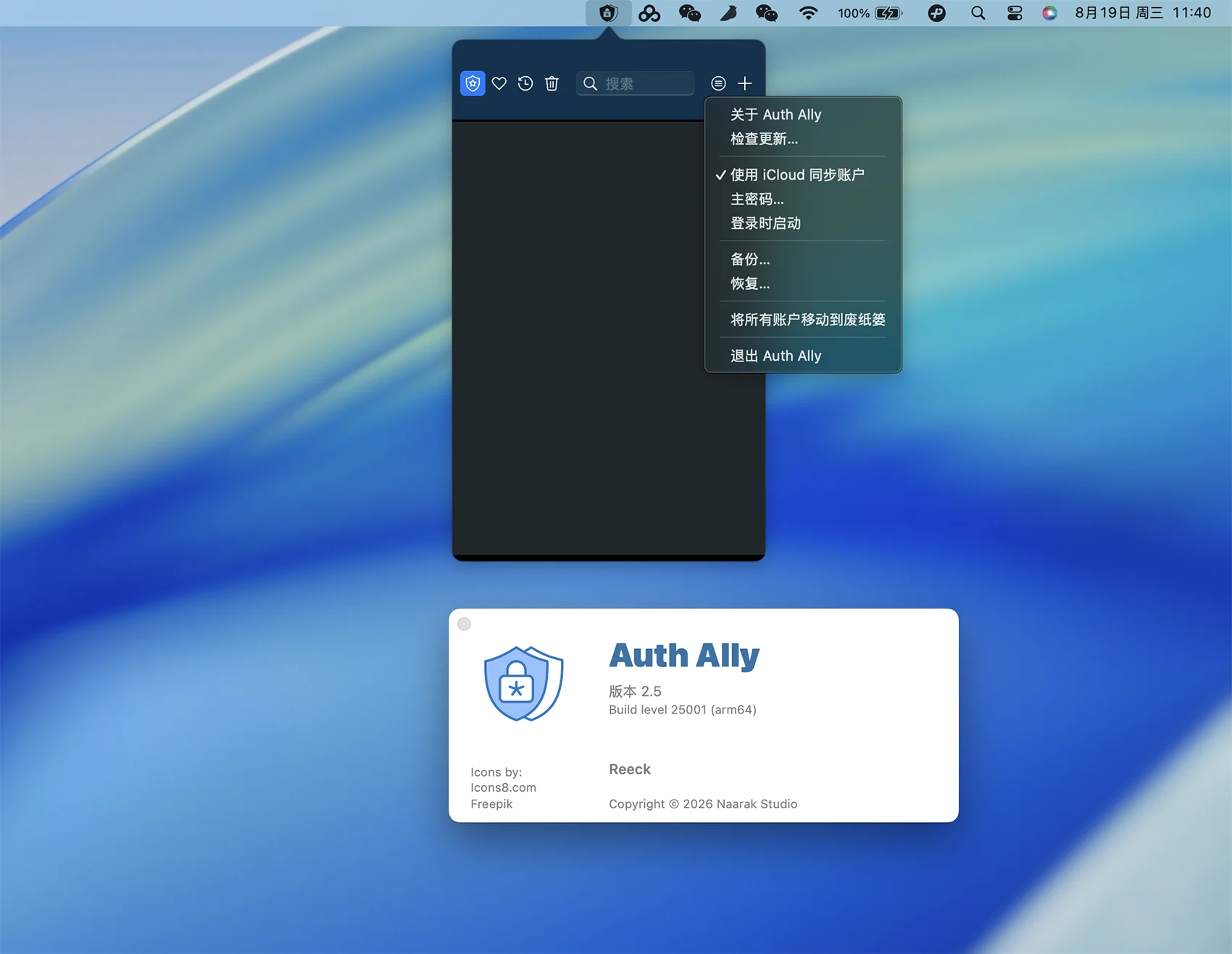Click the Freepik credit text
This screenshot has height=954, width=1232.
click(491, 804)
